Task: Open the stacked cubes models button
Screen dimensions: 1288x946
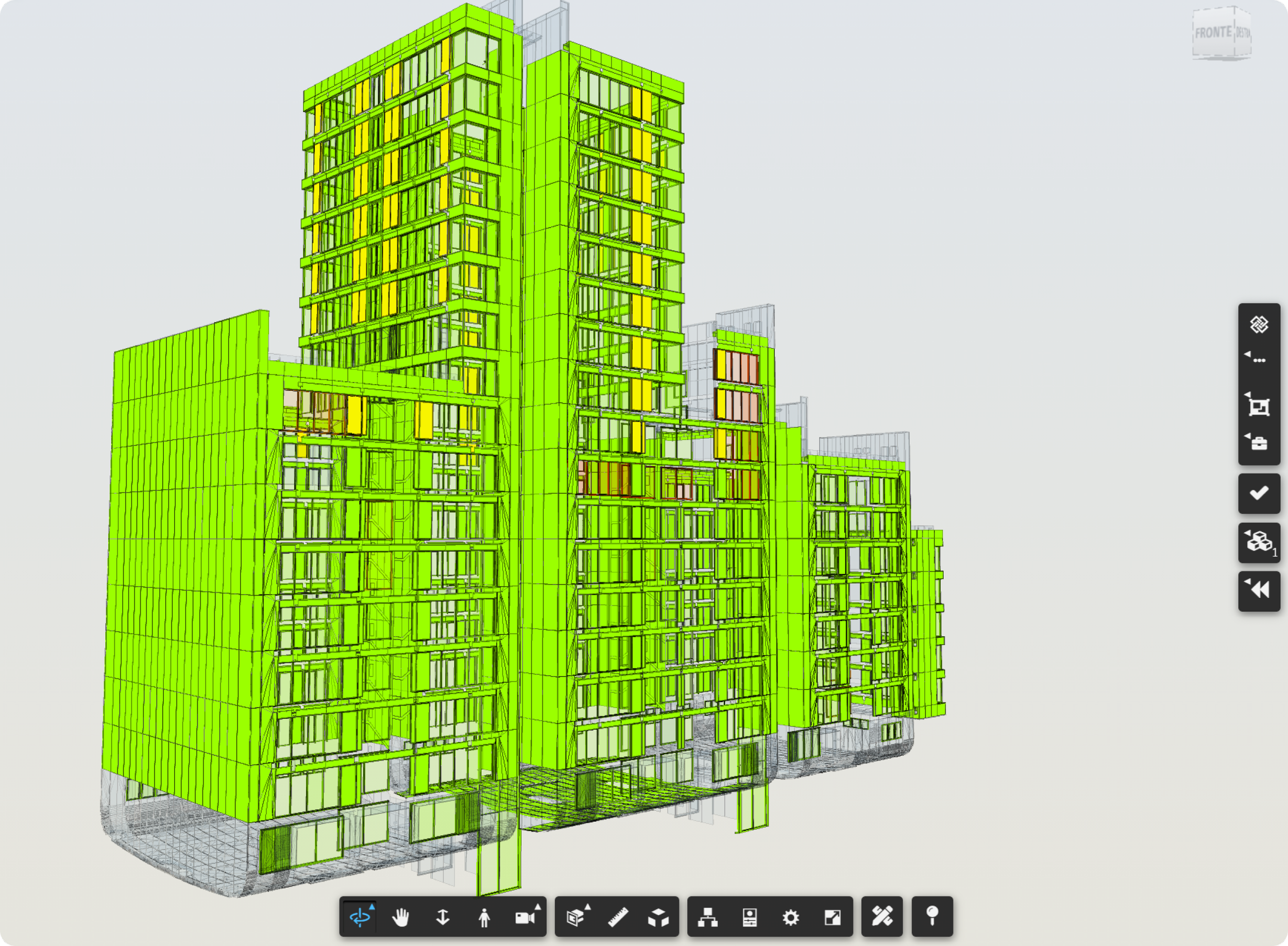Action: pyautogui.click(x=1259, y=542)
